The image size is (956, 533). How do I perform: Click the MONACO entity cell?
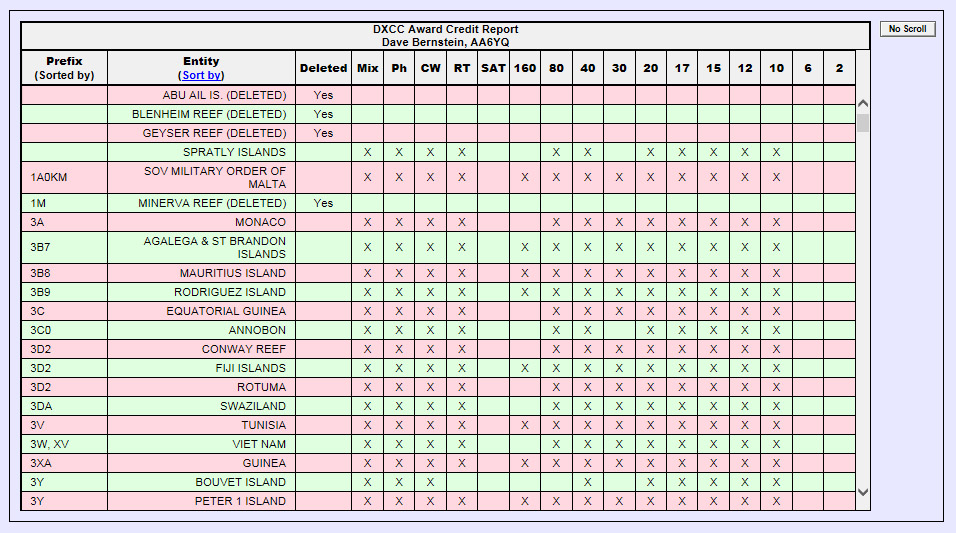[201, 222]
